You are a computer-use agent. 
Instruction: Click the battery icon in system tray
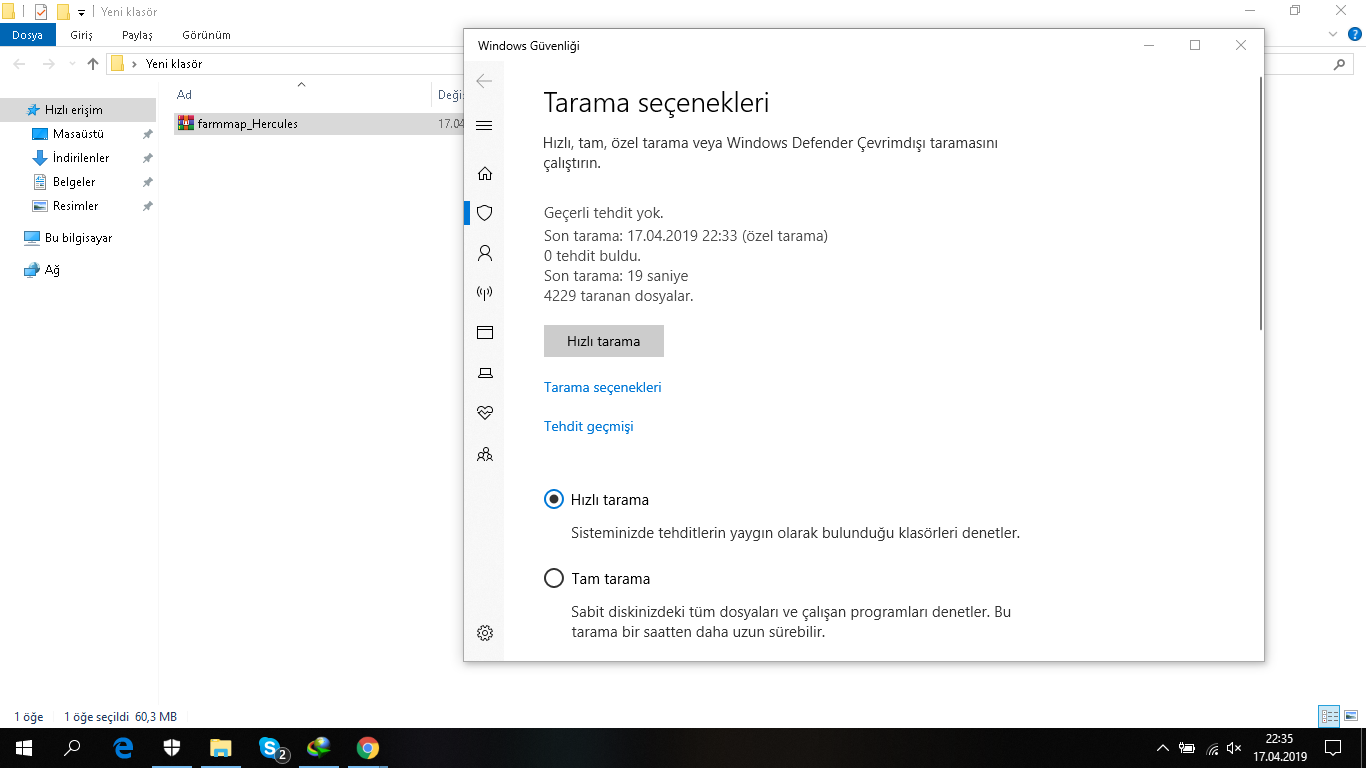pos(1187,748)
